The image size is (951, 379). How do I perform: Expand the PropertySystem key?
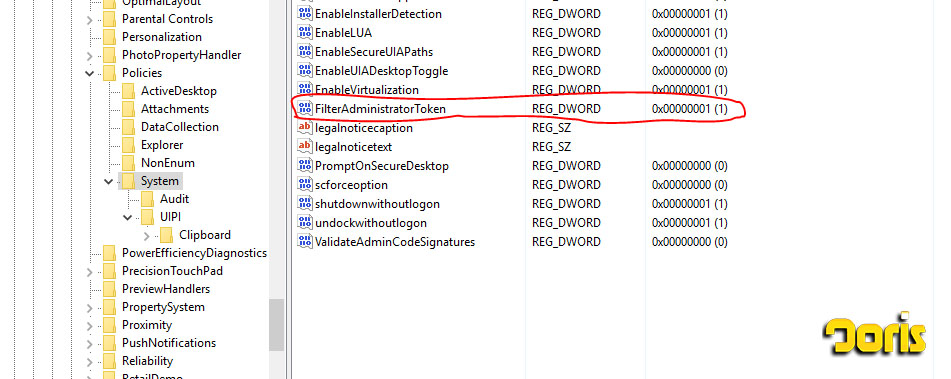coord(90,307)
